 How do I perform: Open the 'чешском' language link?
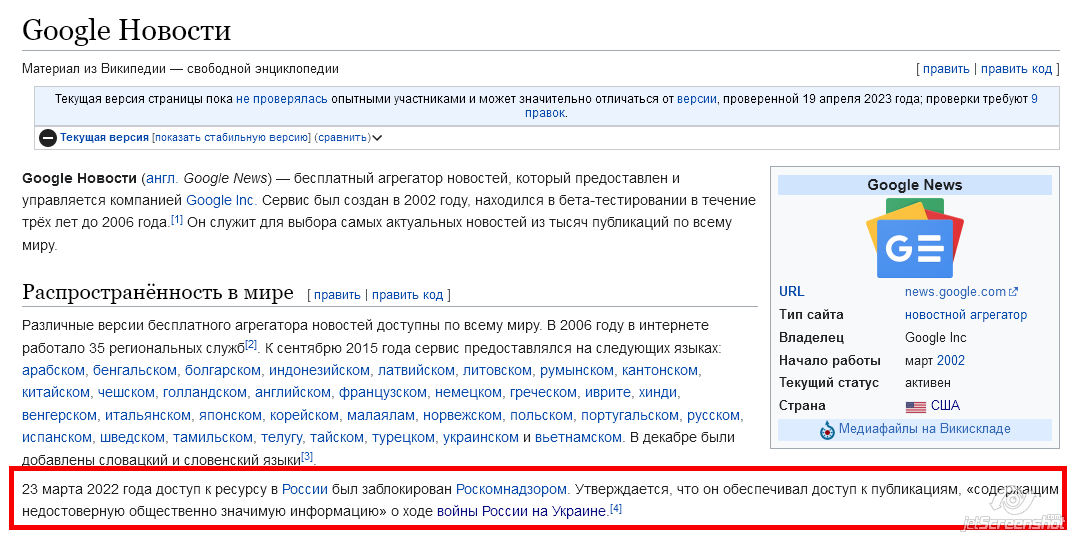126,393
